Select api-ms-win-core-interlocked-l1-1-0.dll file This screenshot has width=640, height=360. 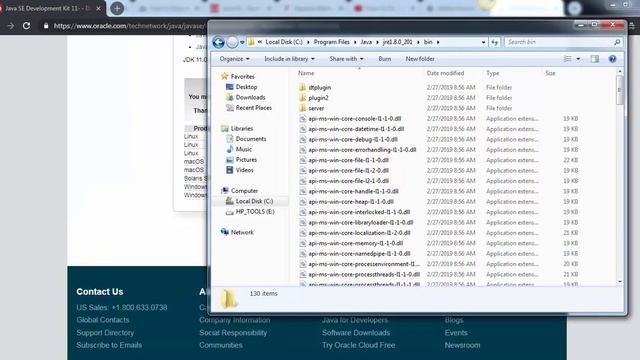(x=359, y=212)
